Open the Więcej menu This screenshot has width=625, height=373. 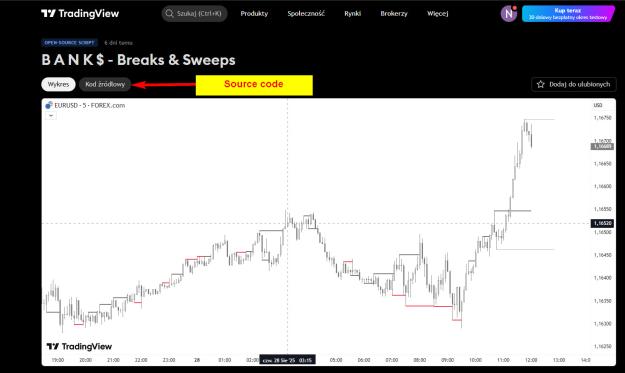coord(438,14)
